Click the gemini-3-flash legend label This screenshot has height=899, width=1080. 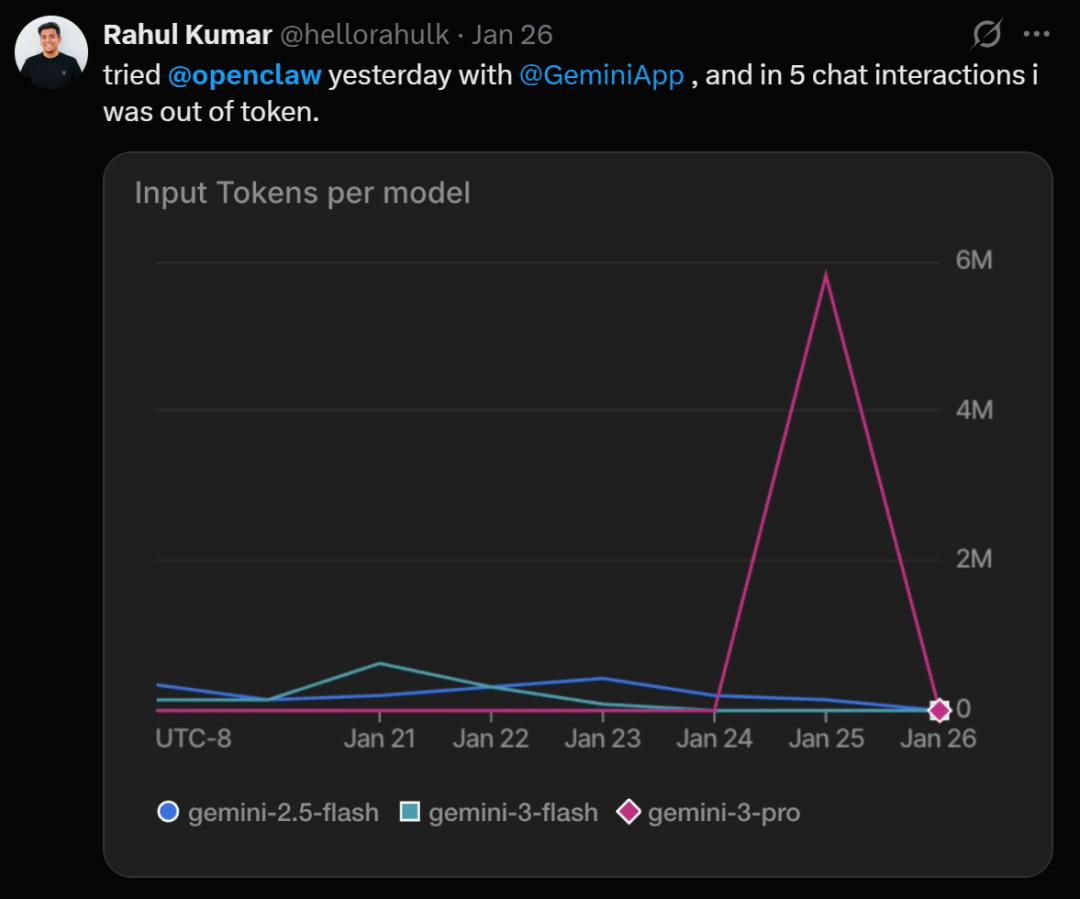(x=513, y=813)
